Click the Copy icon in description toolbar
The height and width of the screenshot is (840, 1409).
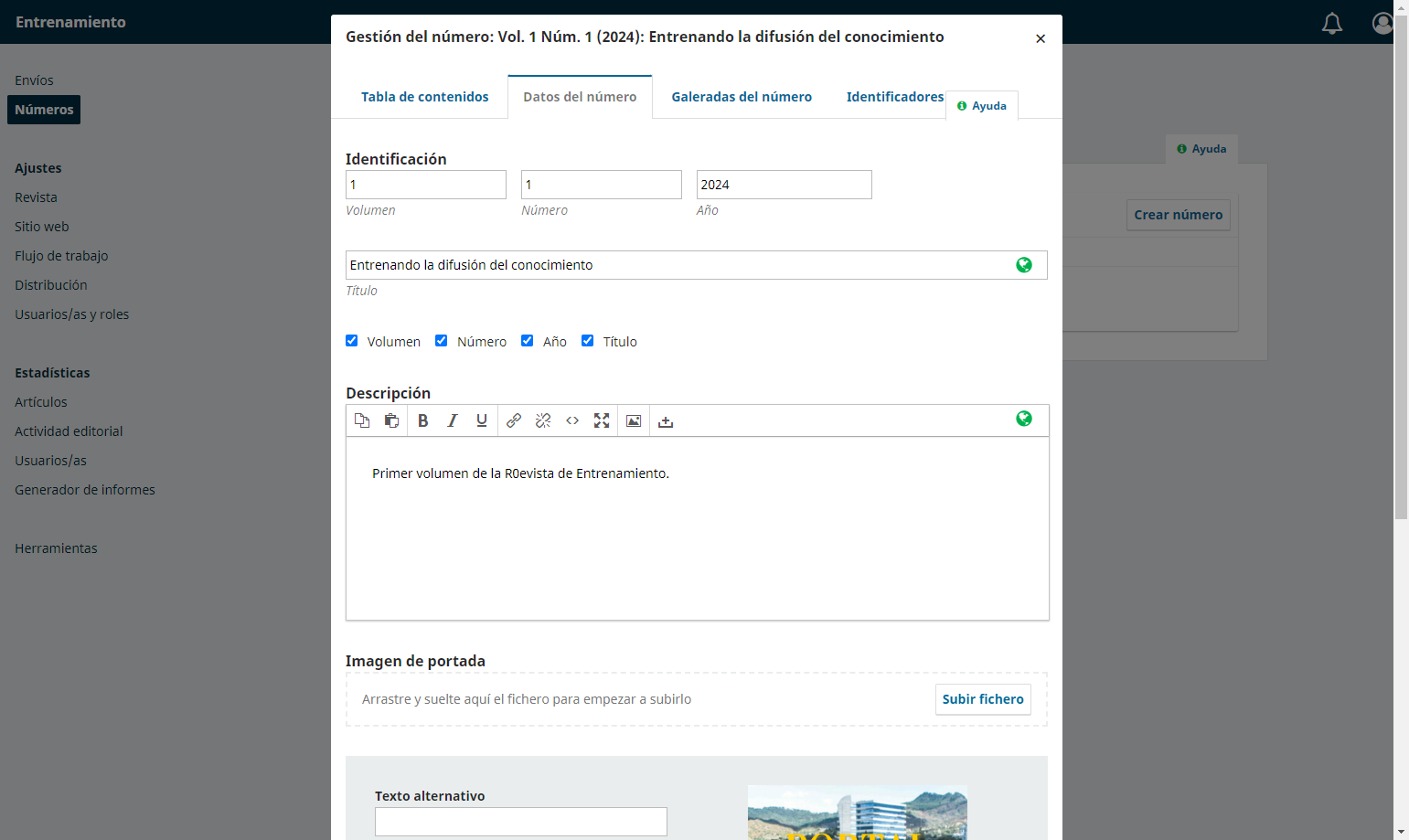[362, 420]
